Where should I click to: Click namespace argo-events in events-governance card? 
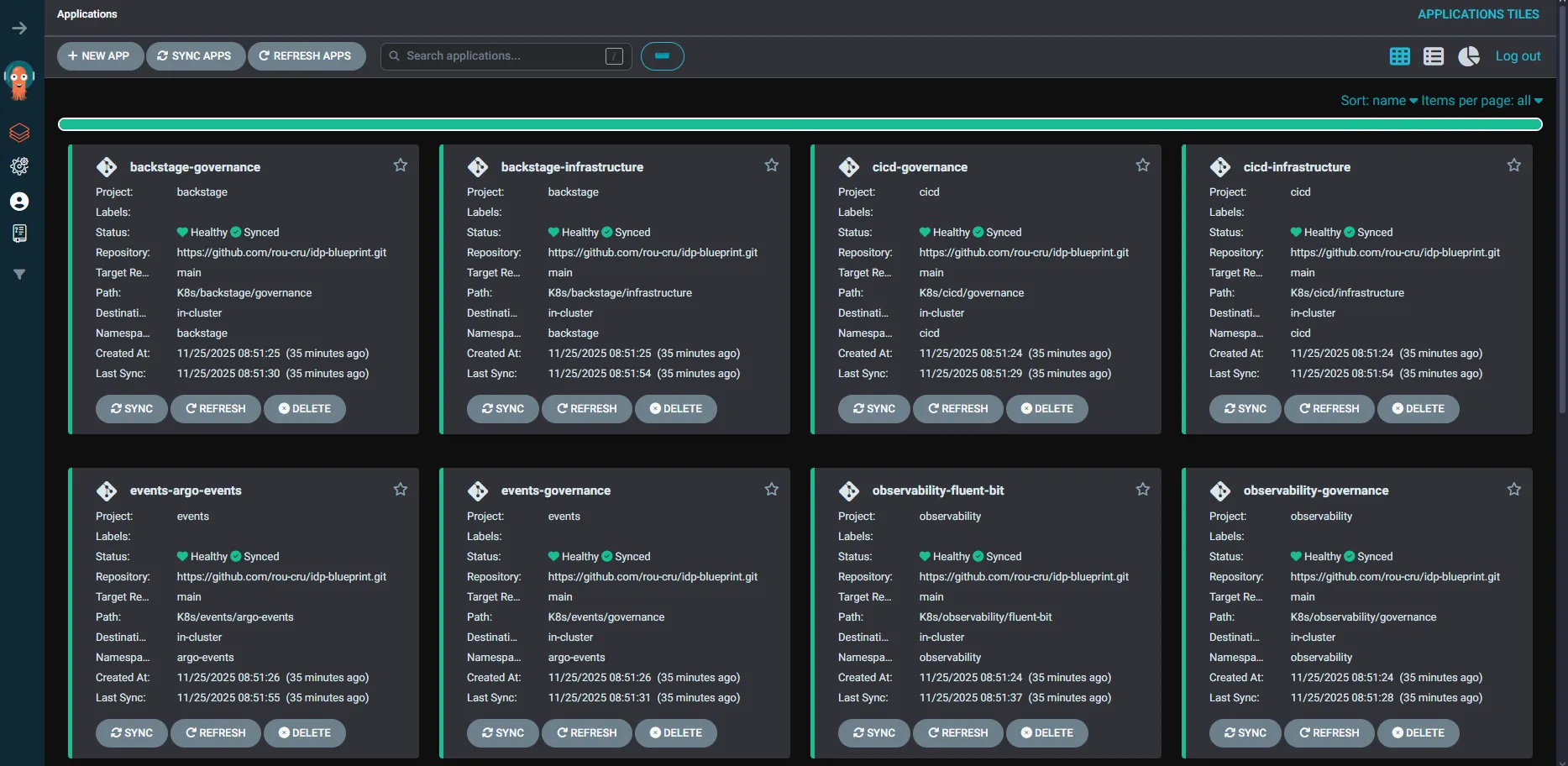coord(576,658)
